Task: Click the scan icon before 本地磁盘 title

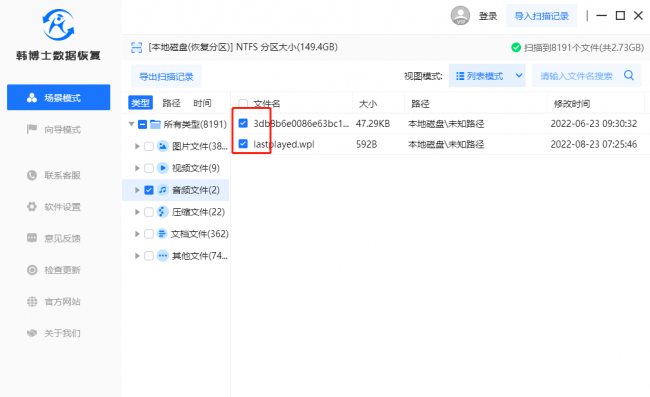Action: 136,47
